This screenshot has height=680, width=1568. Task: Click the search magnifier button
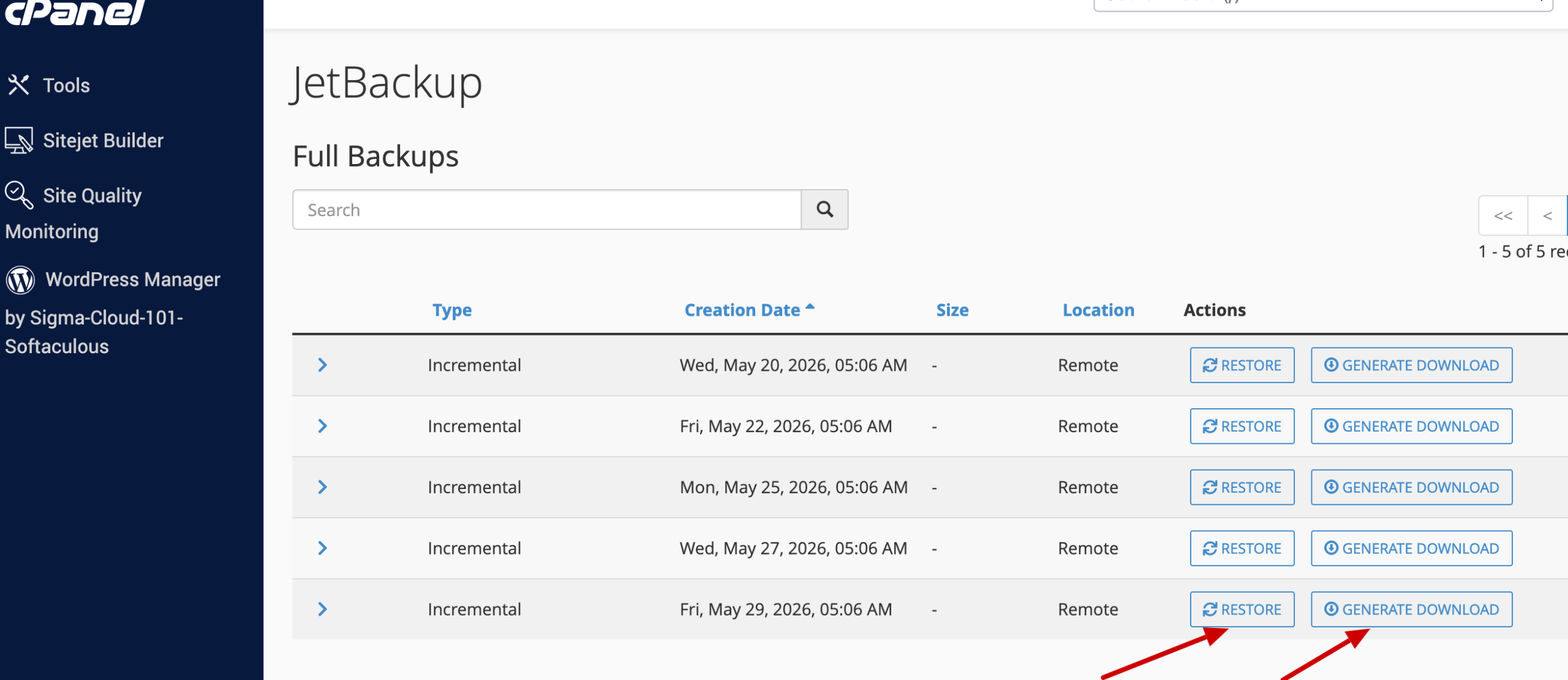[825, 210]
